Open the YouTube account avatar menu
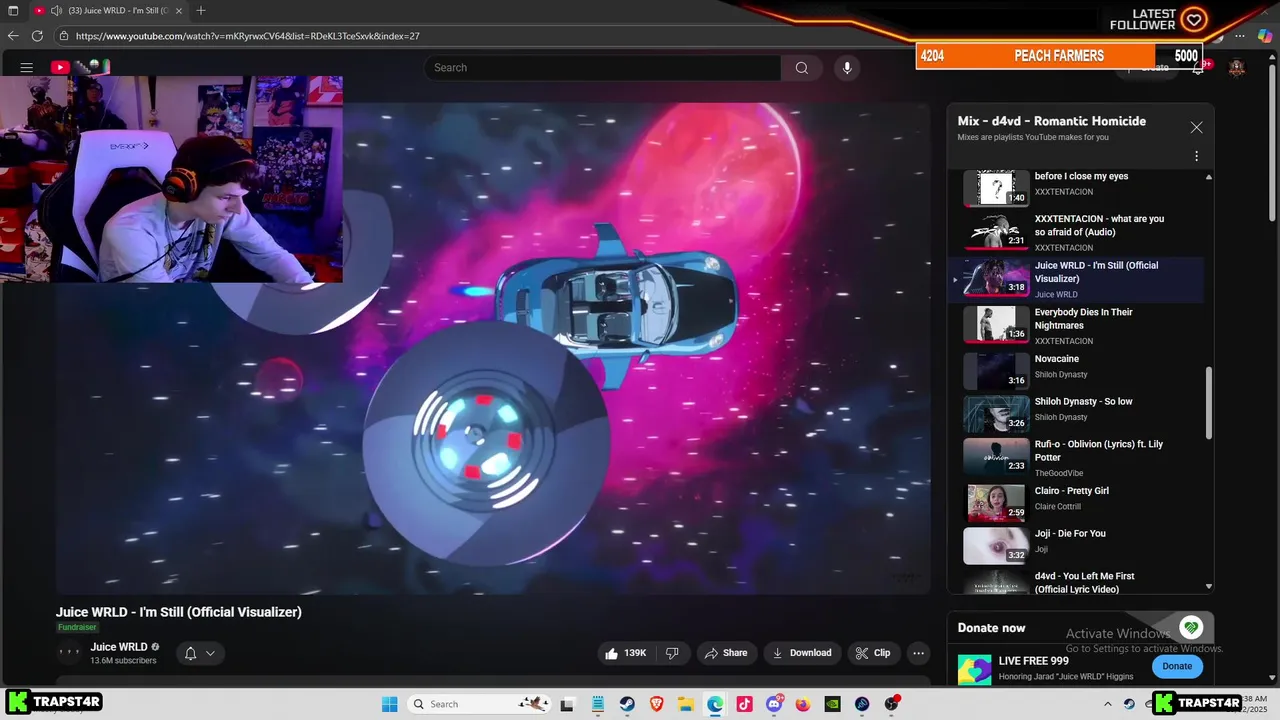The height and width of the screenshot is (720, 1280). point(1237,68)
